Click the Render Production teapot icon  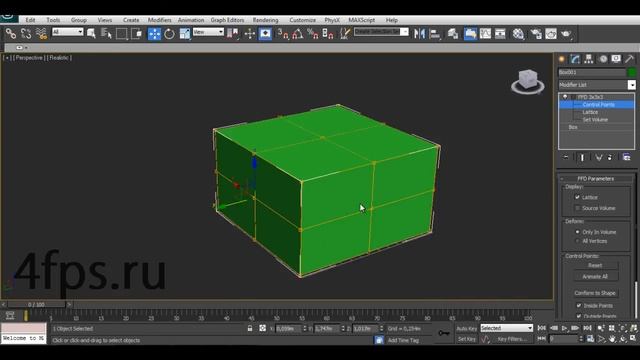point(566,33)
